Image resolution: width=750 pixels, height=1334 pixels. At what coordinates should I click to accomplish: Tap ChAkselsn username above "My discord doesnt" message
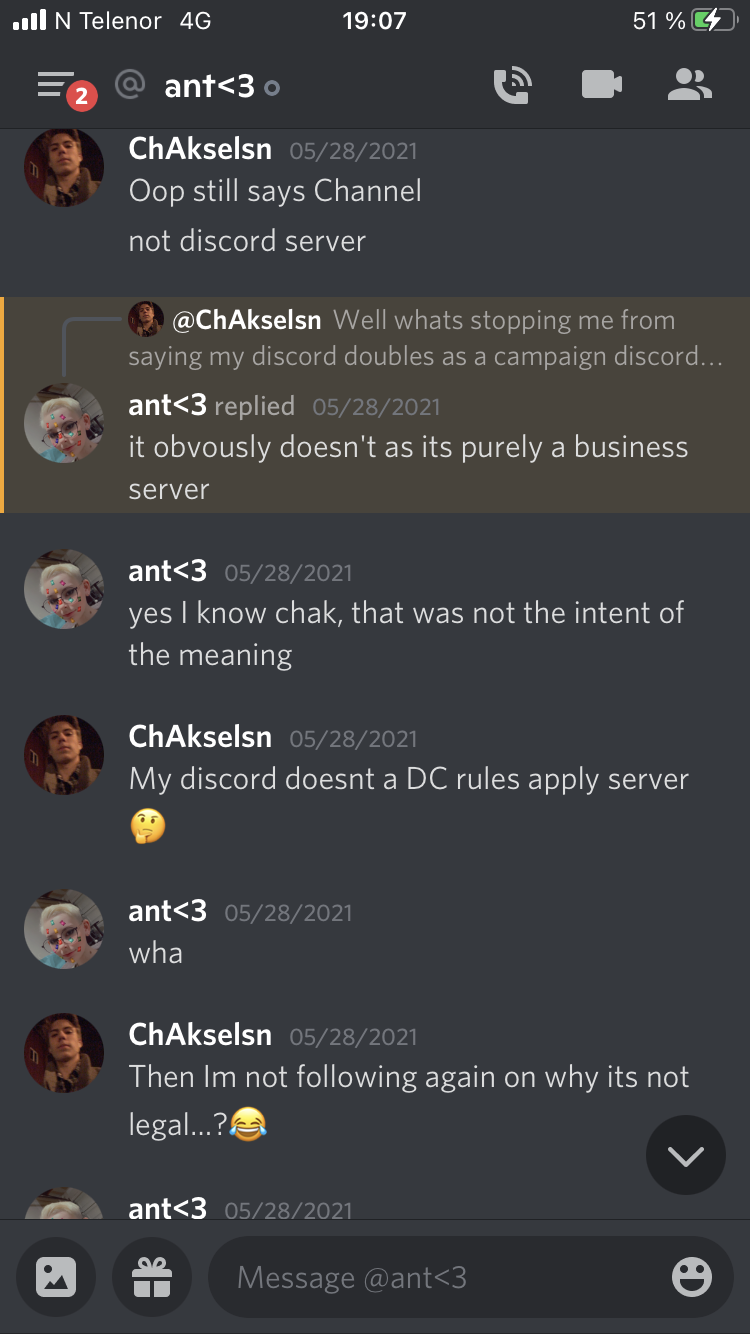(x=200, y=737)
